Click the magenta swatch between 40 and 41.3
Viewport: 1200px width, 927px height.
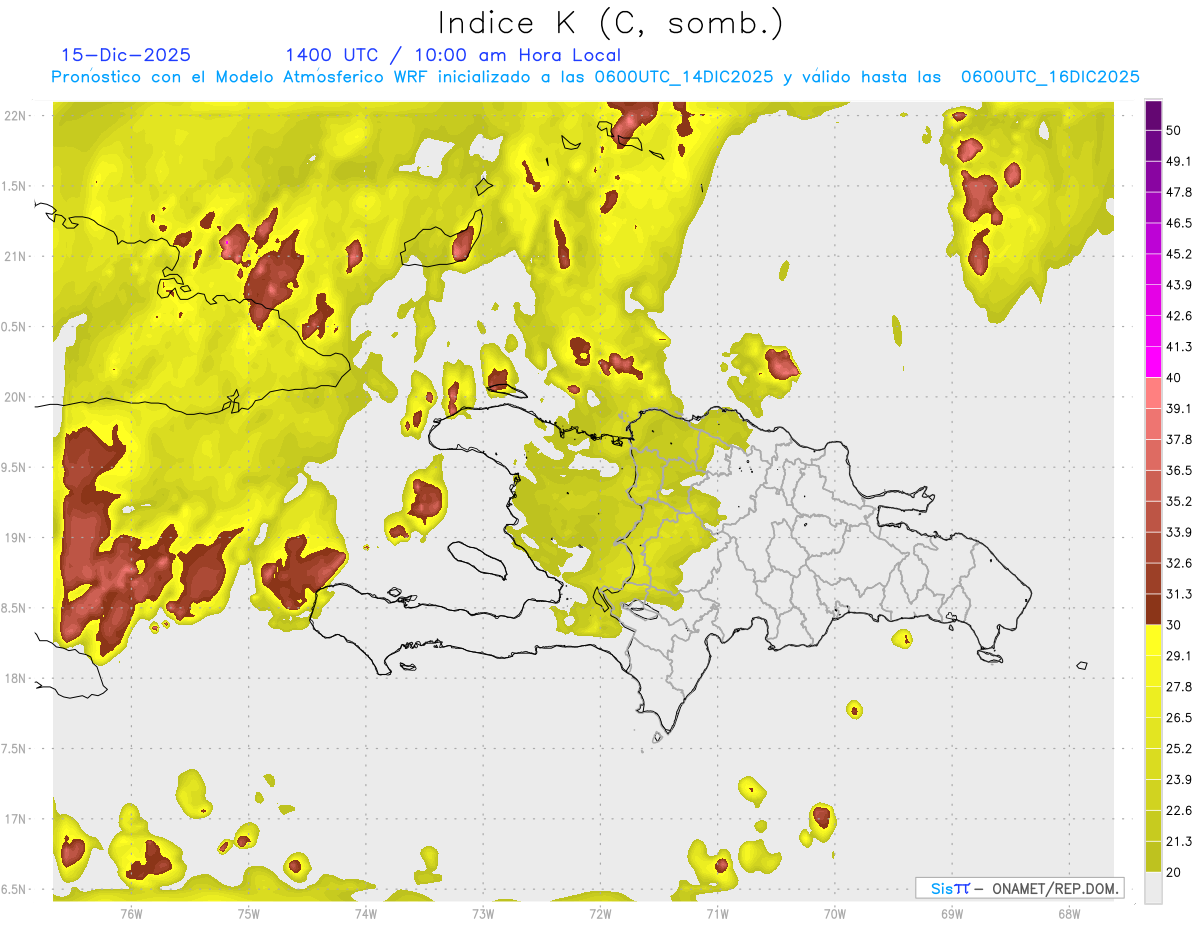(1153, 362)
